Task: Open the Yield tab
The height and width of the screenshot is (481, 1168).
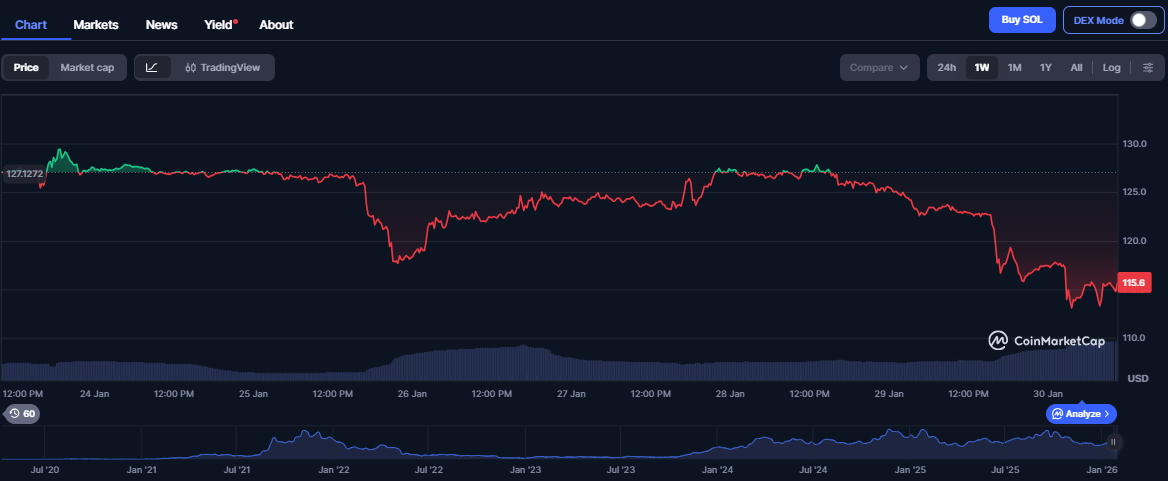Action: [219, 25]
